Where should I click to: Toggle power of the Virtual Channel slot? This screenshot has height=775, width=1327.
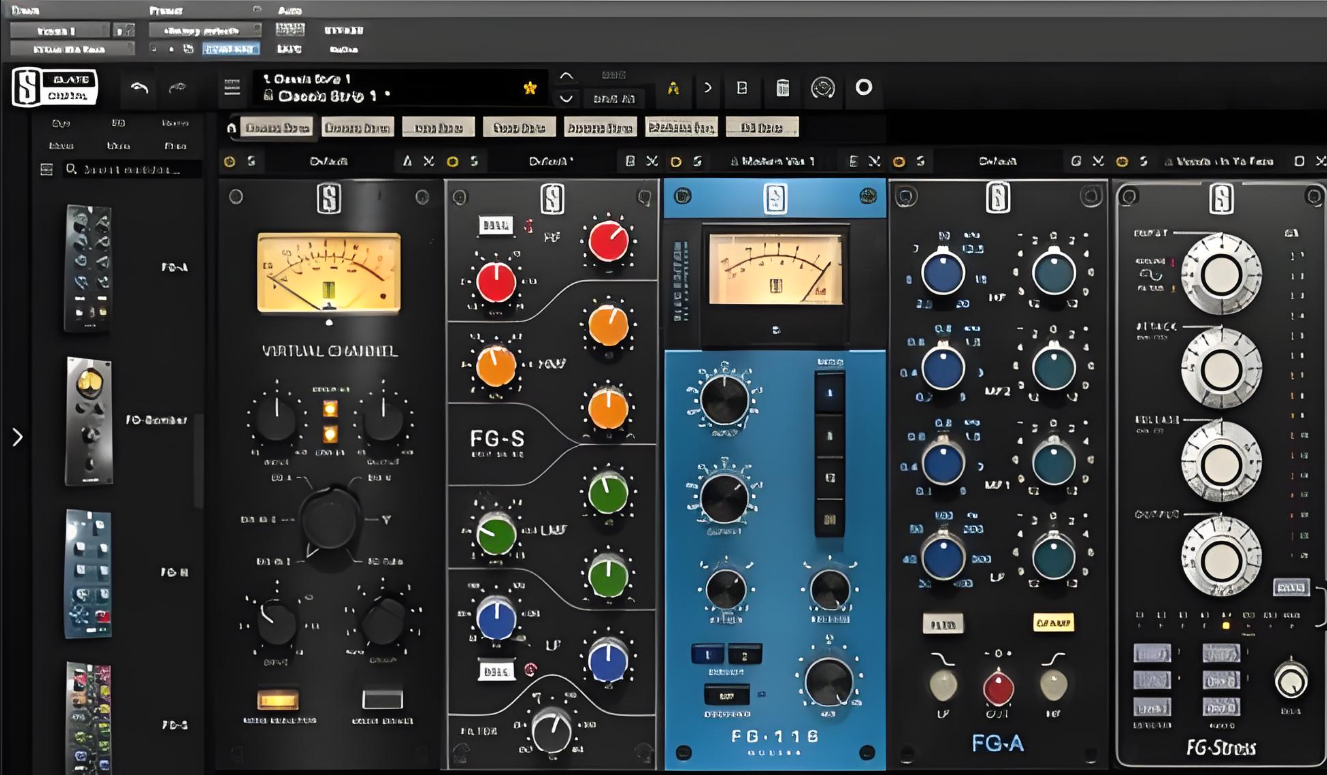click(230, 161)
